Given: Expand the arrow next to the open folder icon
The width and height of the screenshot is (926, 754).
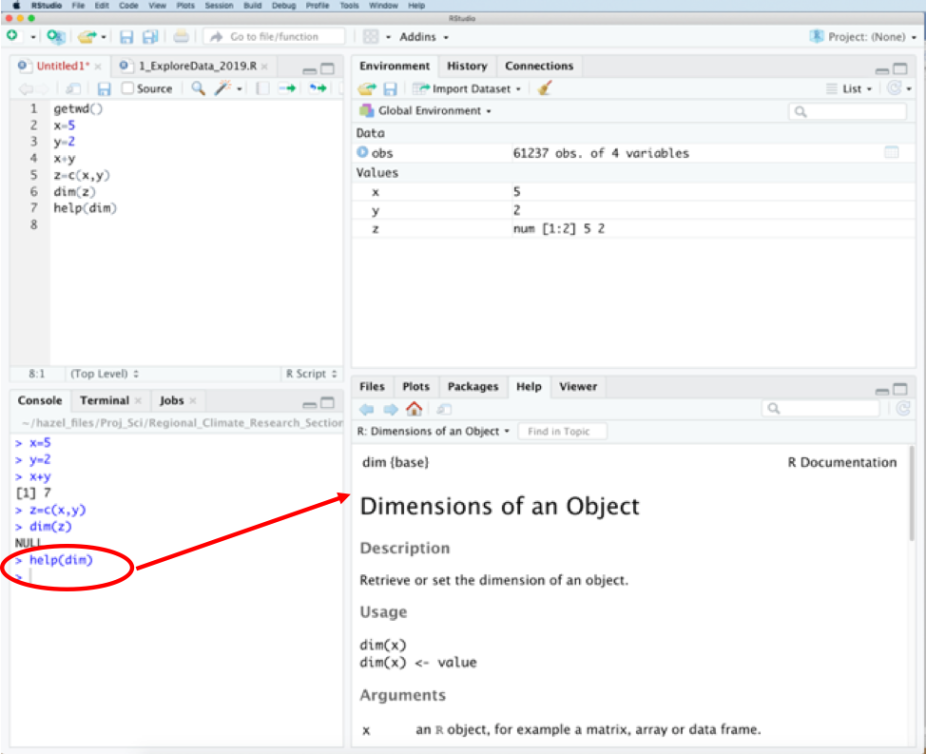Looking at the screenshot, I should 103,37.
